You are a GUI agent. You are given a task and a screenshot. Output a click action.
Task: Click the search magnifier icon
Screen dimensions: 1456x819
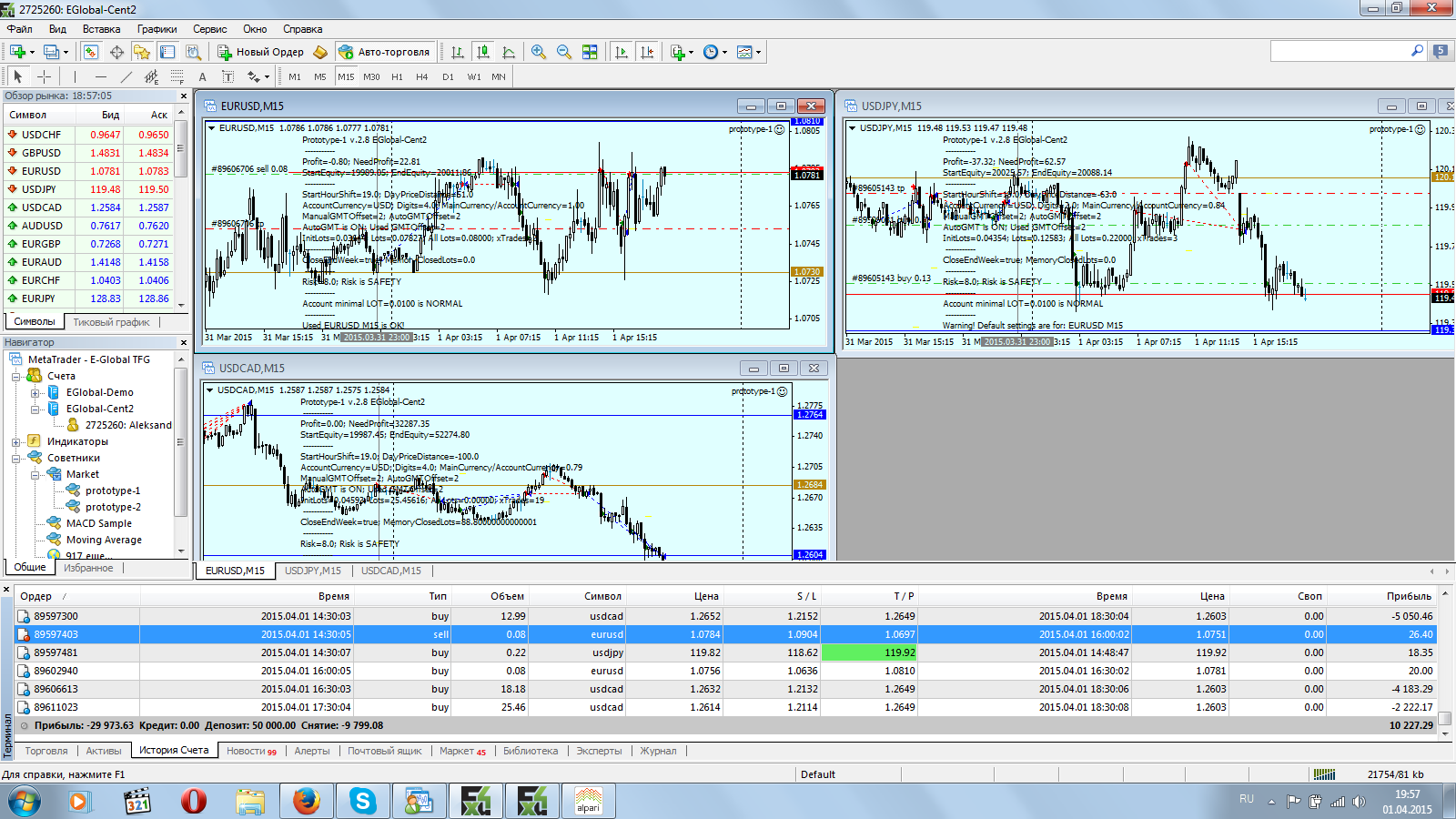pyautogui.click(x=1417, y=51)
